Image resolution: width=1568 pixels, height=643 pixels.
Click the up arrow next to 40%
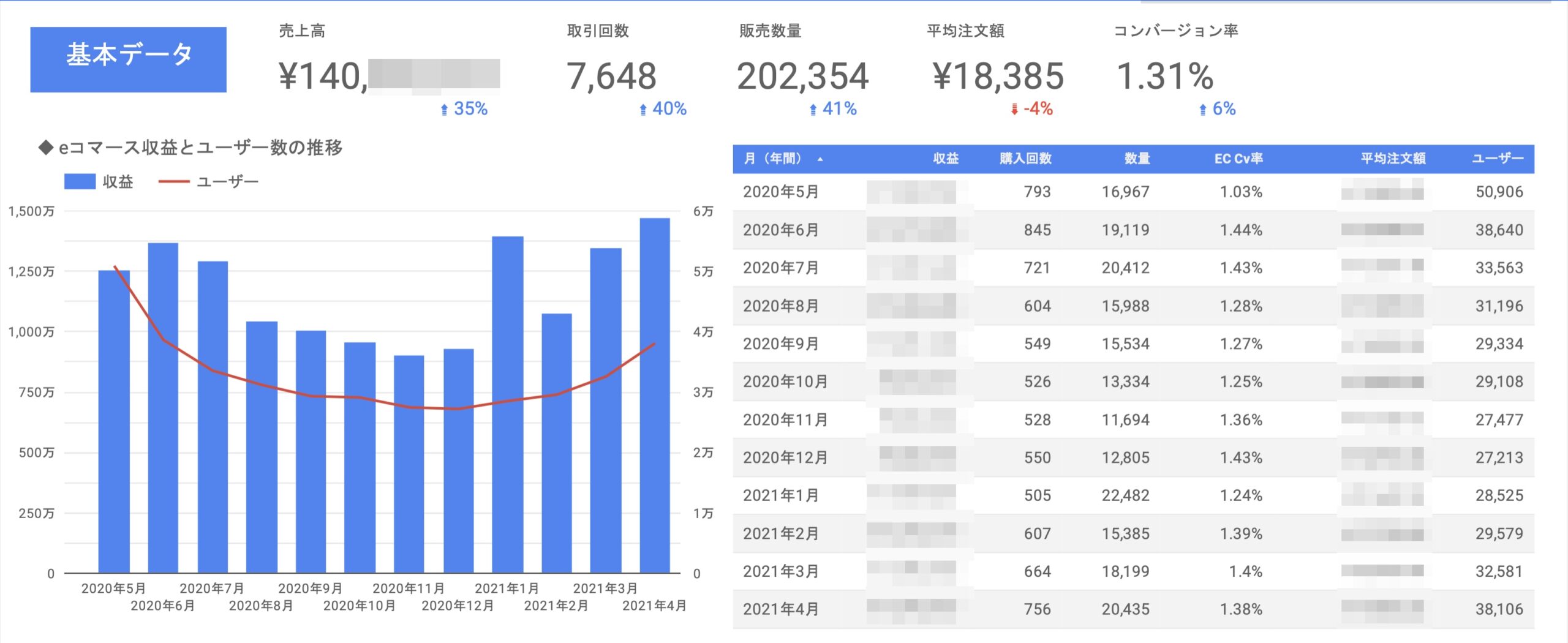coord(643,110)
